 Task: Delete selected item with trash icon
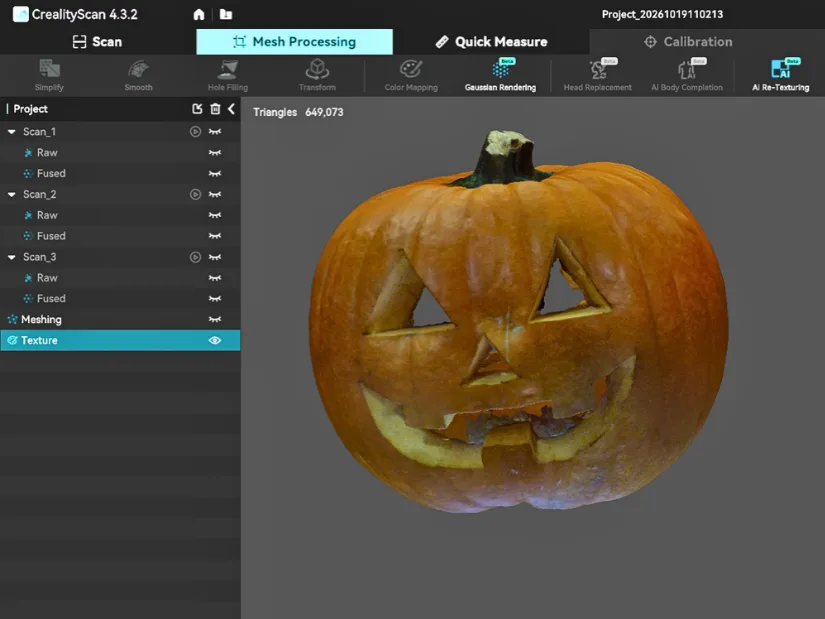pos(215,109)
